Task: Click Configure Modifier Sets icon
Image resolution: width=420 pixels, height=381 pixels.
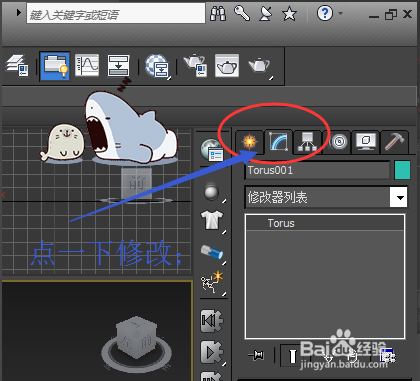Action: pos(387,356)
